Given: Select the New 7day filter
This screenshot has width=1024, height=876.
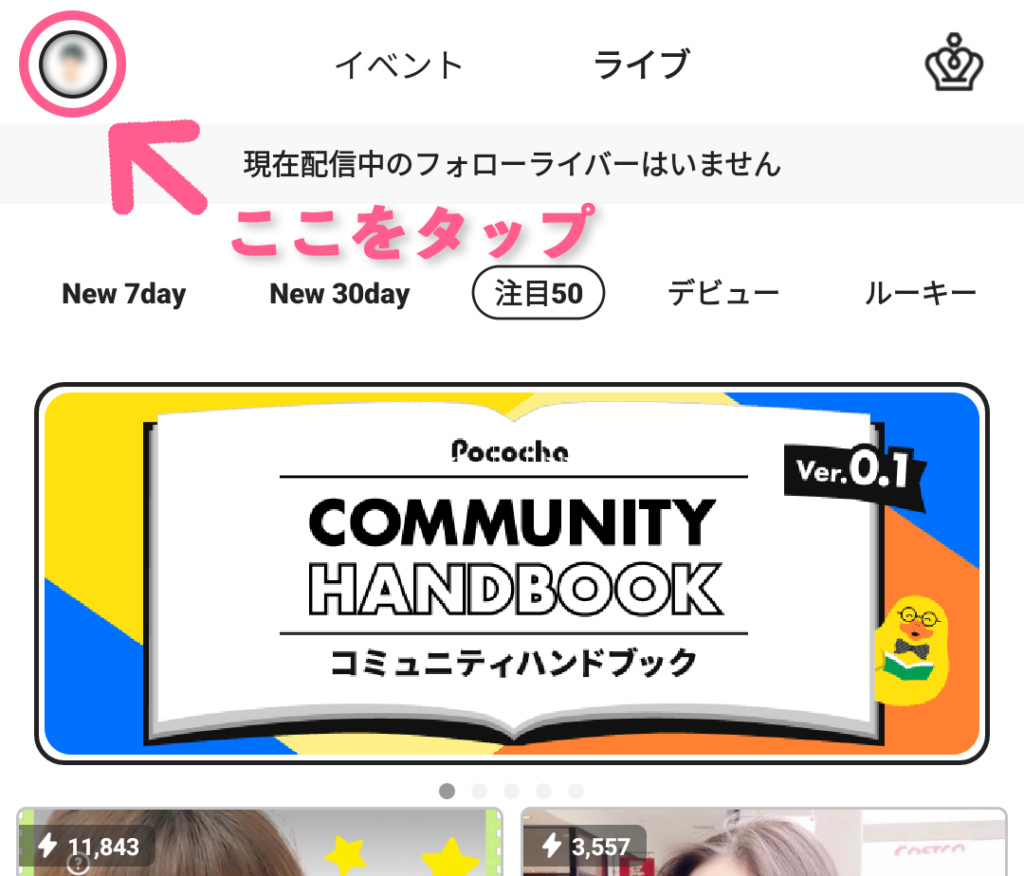Looking at the screenshot, I should point(124,294).
